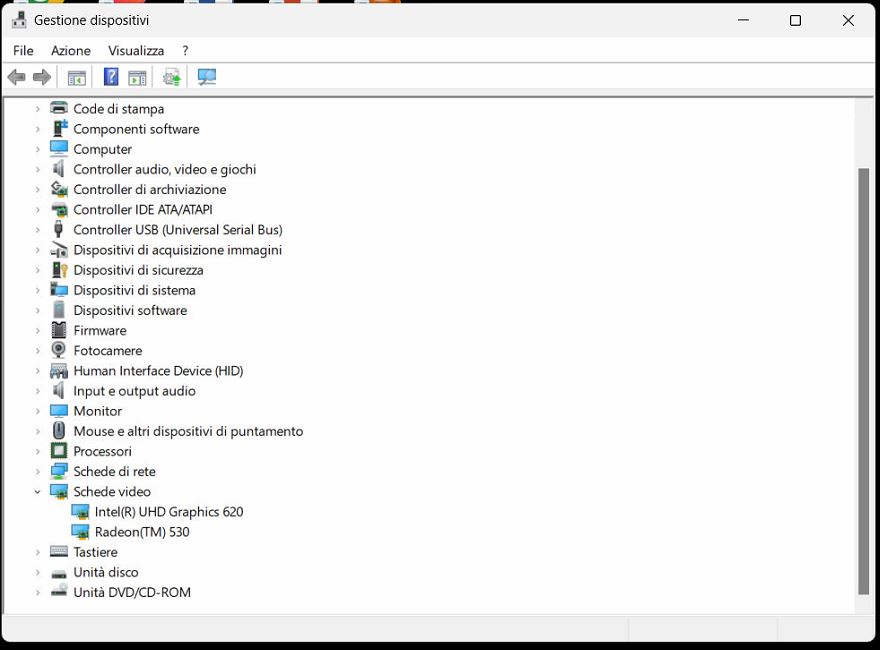Open the File menu
880x650 pixels.
coord(23,51)
